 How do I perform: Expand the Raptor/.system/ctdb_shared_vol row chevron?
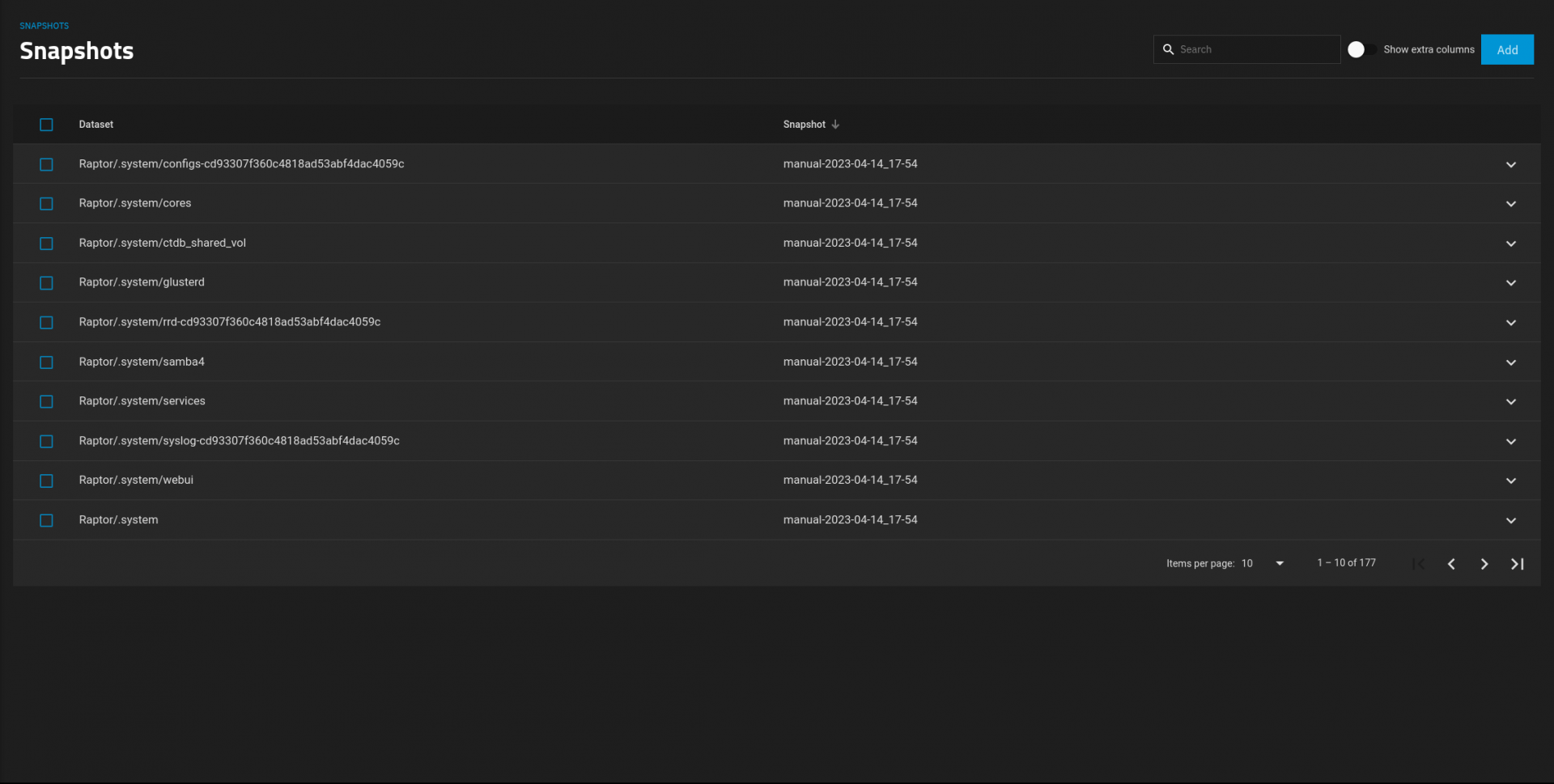tap(1510, 244)
